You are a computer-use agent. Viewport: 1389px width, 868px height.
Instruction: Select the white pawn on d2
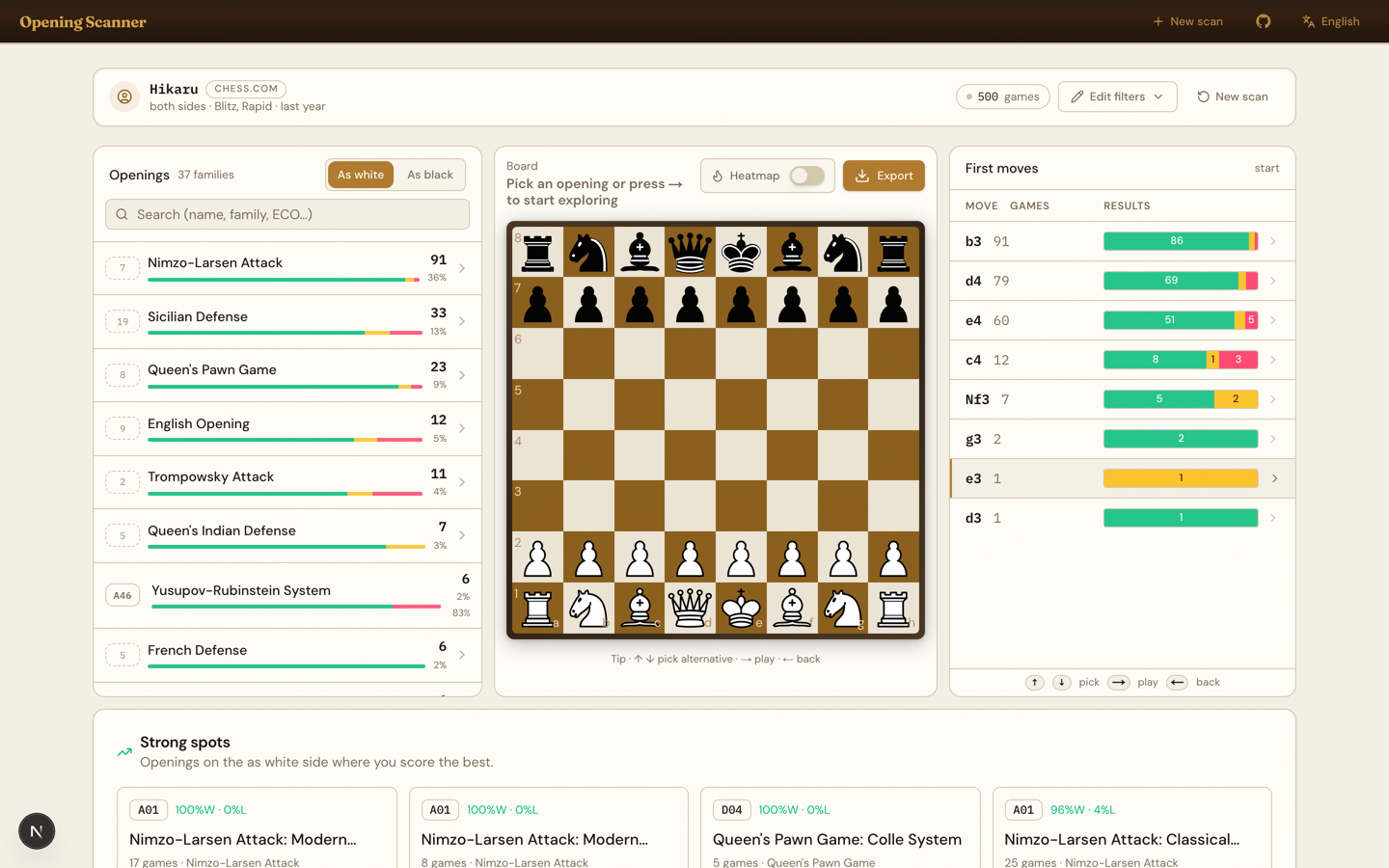pos(690,557)
